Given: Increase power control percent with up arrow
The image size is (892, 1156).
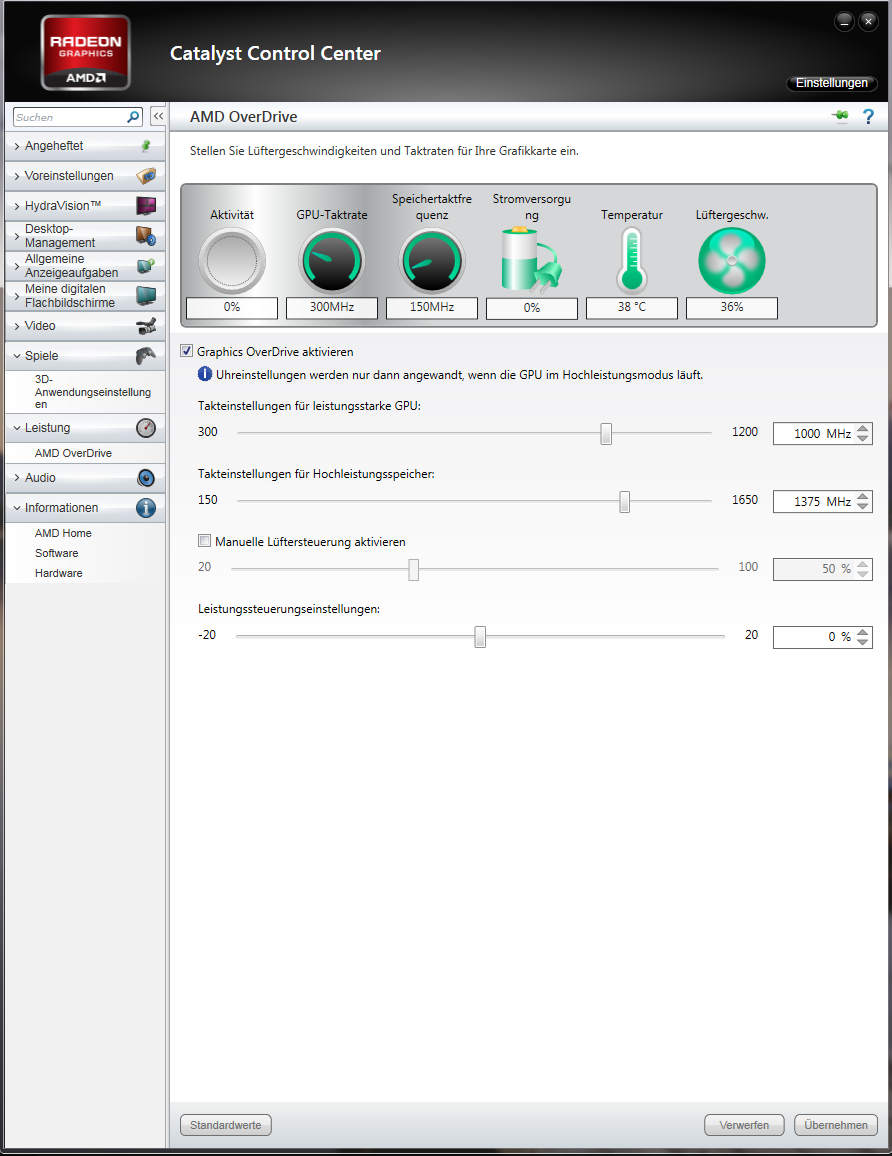Looking at the screenshot, I should [x=863, y=632].
